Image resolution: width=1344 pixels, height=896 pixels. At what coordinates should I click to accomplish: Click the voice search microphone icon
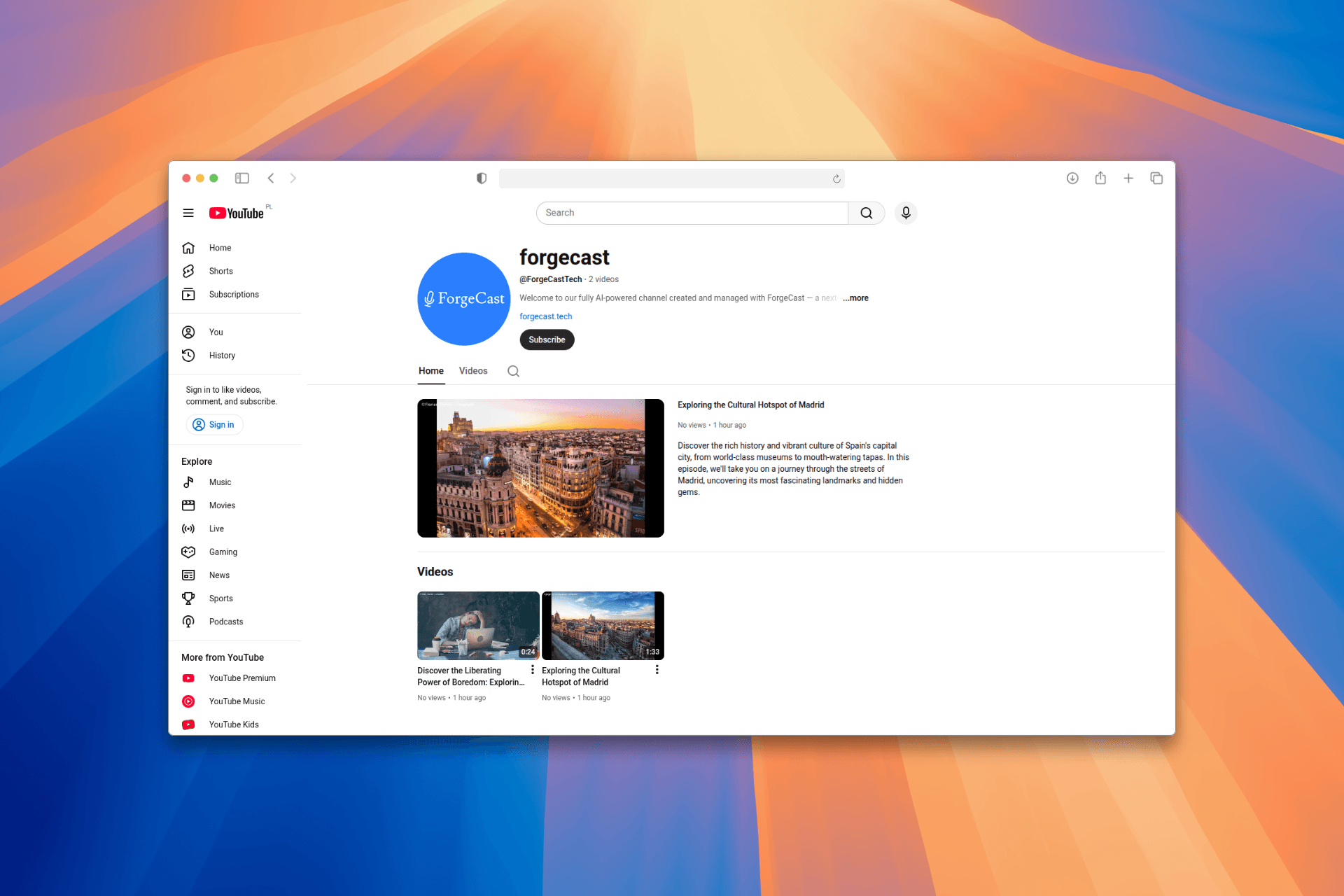[x=905, y=213]
